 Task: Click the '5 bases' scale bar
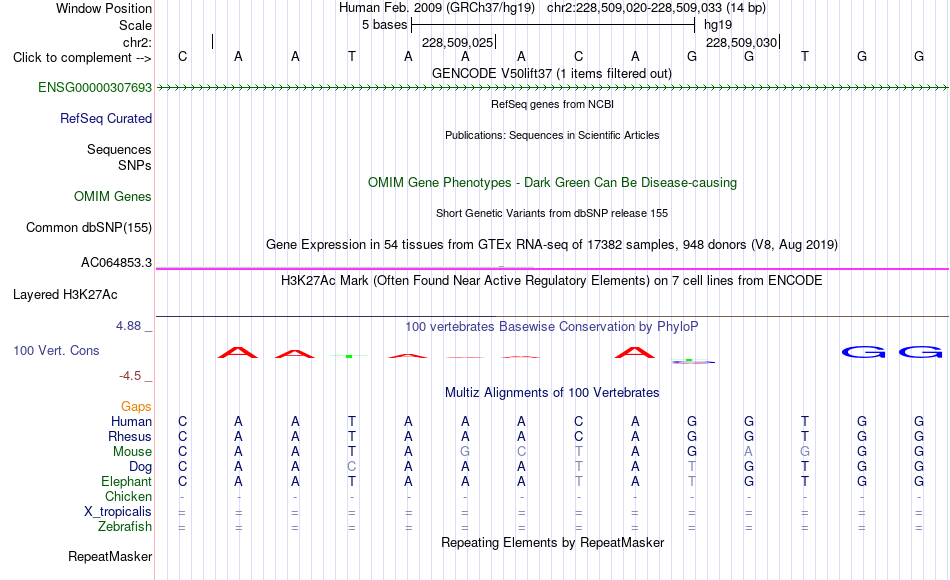coord(553,25)
